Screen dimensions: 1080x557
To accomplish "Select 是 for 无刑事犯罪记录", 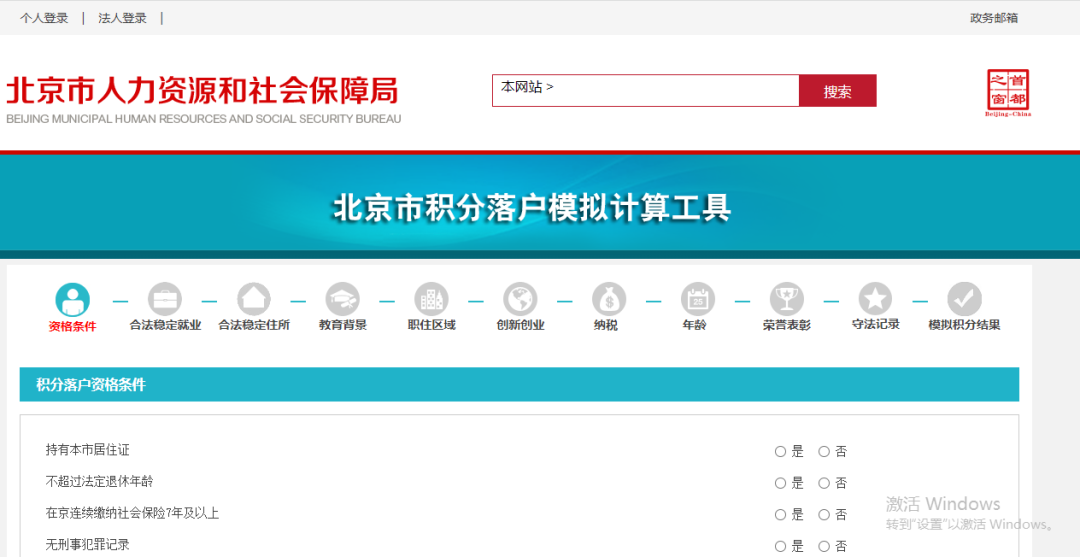I will coord(780,547).
